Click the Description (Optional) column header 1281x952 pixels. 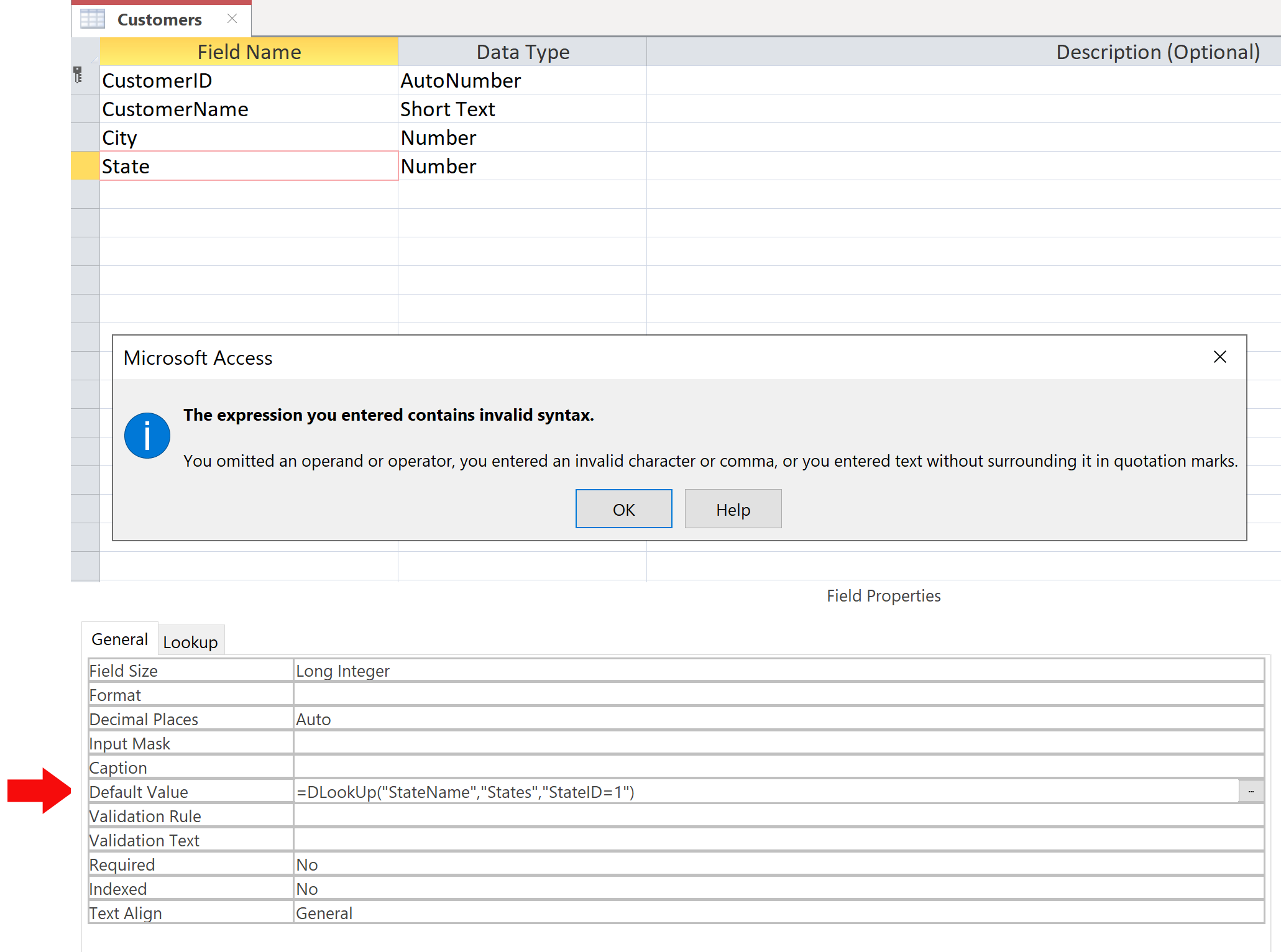click(963, 52)
